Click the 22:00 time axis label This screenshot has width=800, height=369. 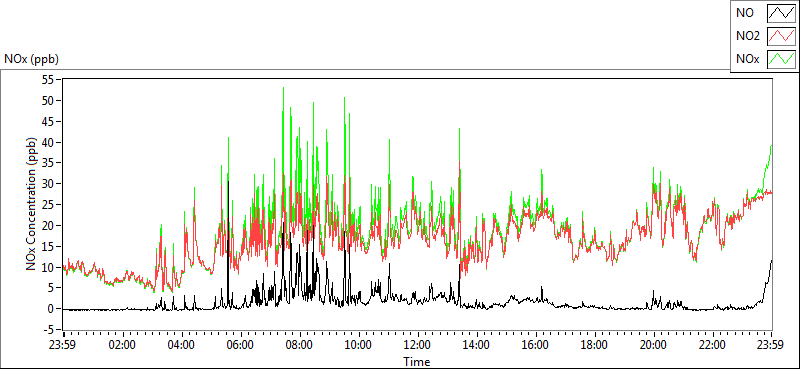pyautogui.click(x=713, y=345)
